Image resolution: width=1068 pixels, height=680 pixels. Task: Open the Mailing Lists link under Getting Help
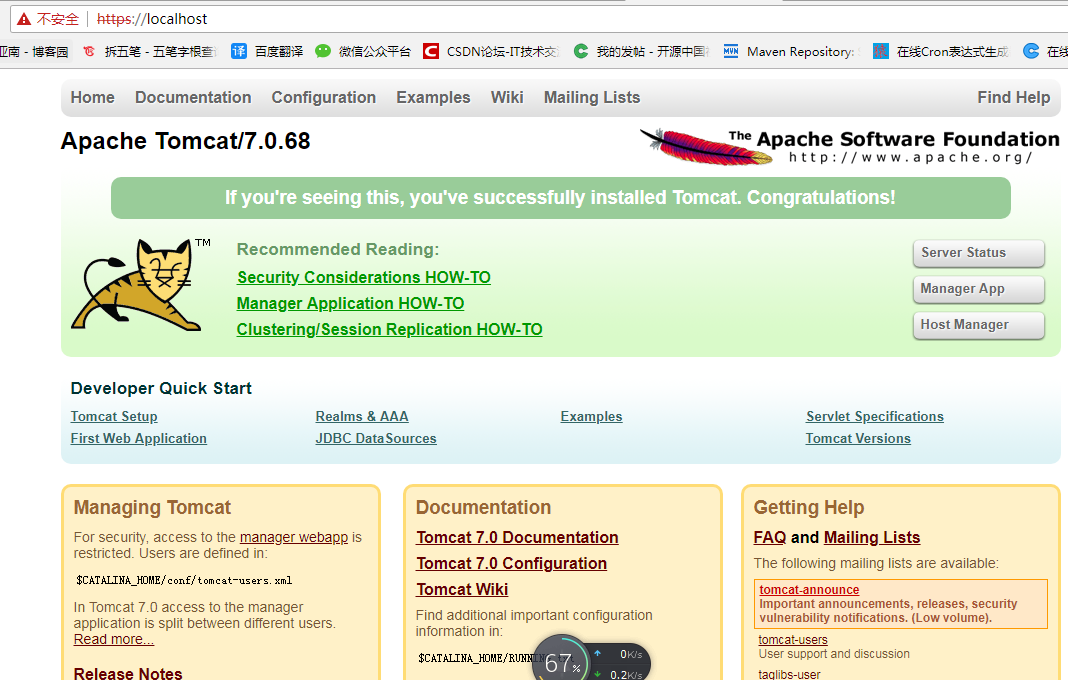click(872, 538)
